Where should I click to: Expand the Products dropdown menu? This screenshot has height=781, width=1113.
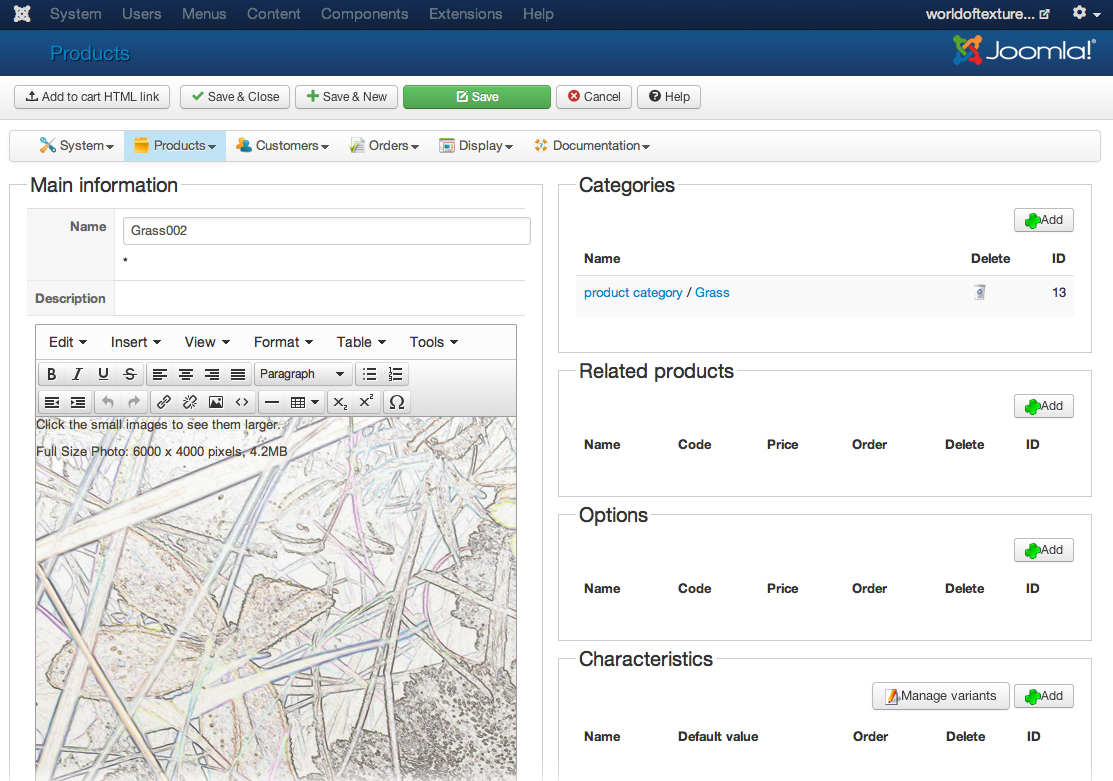click(175, 146)
